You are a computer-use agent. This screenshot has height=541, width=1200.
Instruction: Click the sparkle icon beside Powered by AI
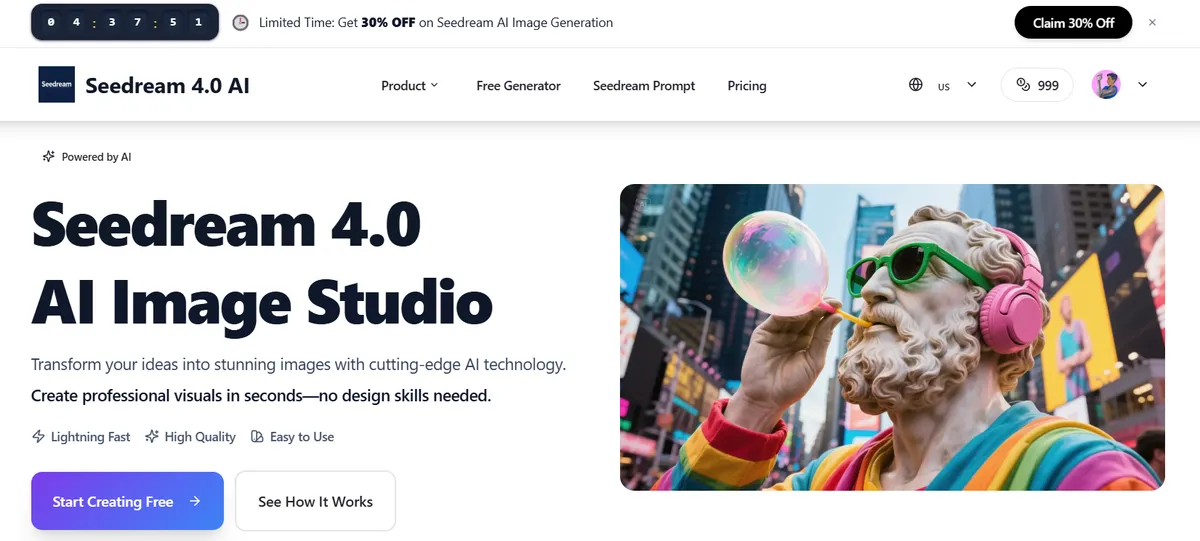click(x=48, y=157)
